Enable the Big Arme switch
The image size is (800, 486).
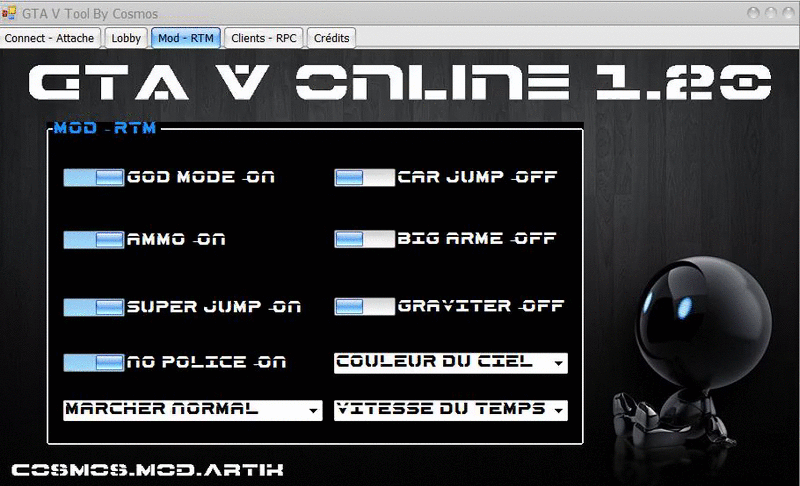point(364,239)
